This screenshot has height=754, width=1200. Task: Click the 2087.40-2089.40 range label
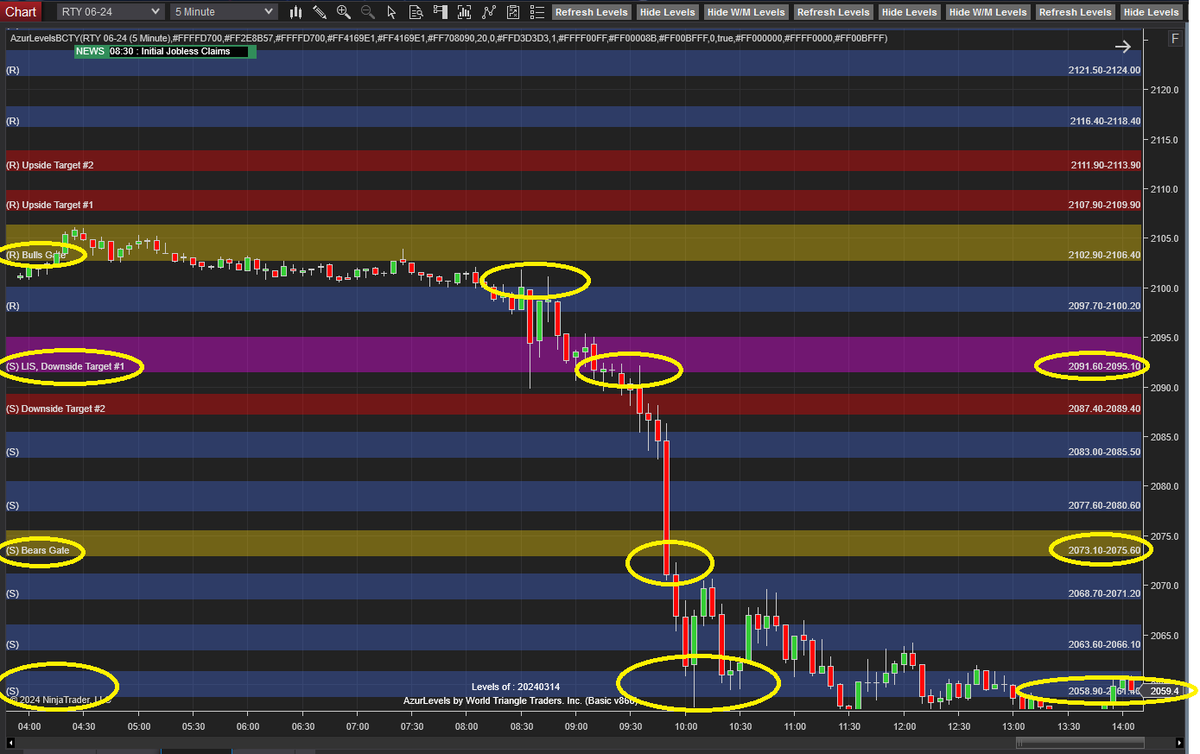(x=1104, y=409)
